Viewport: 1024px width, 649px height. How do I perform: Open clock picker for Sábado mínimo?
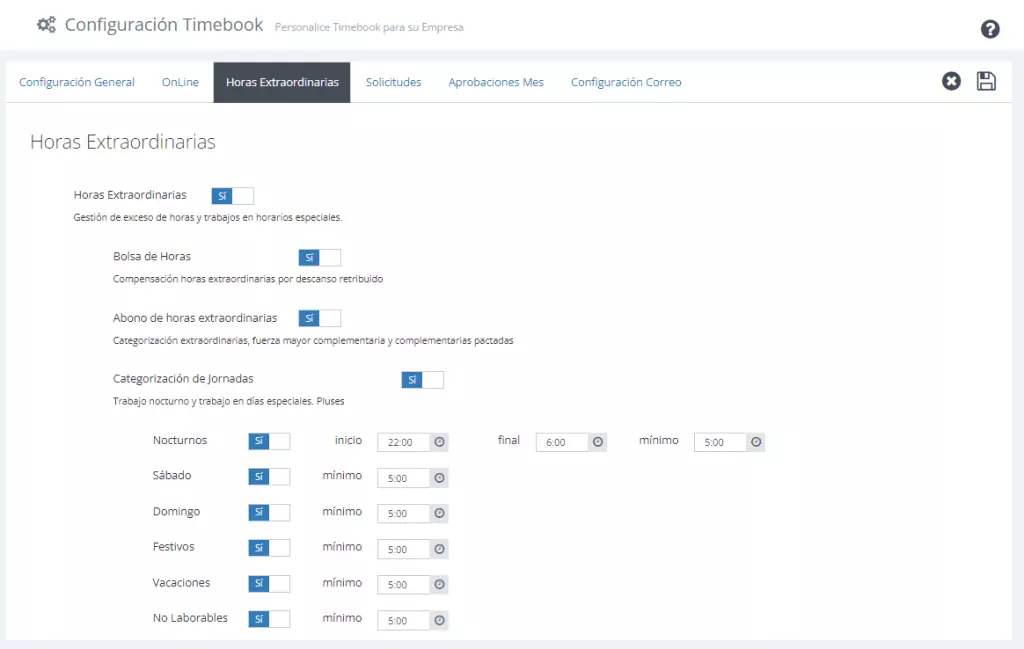(440, 478)
